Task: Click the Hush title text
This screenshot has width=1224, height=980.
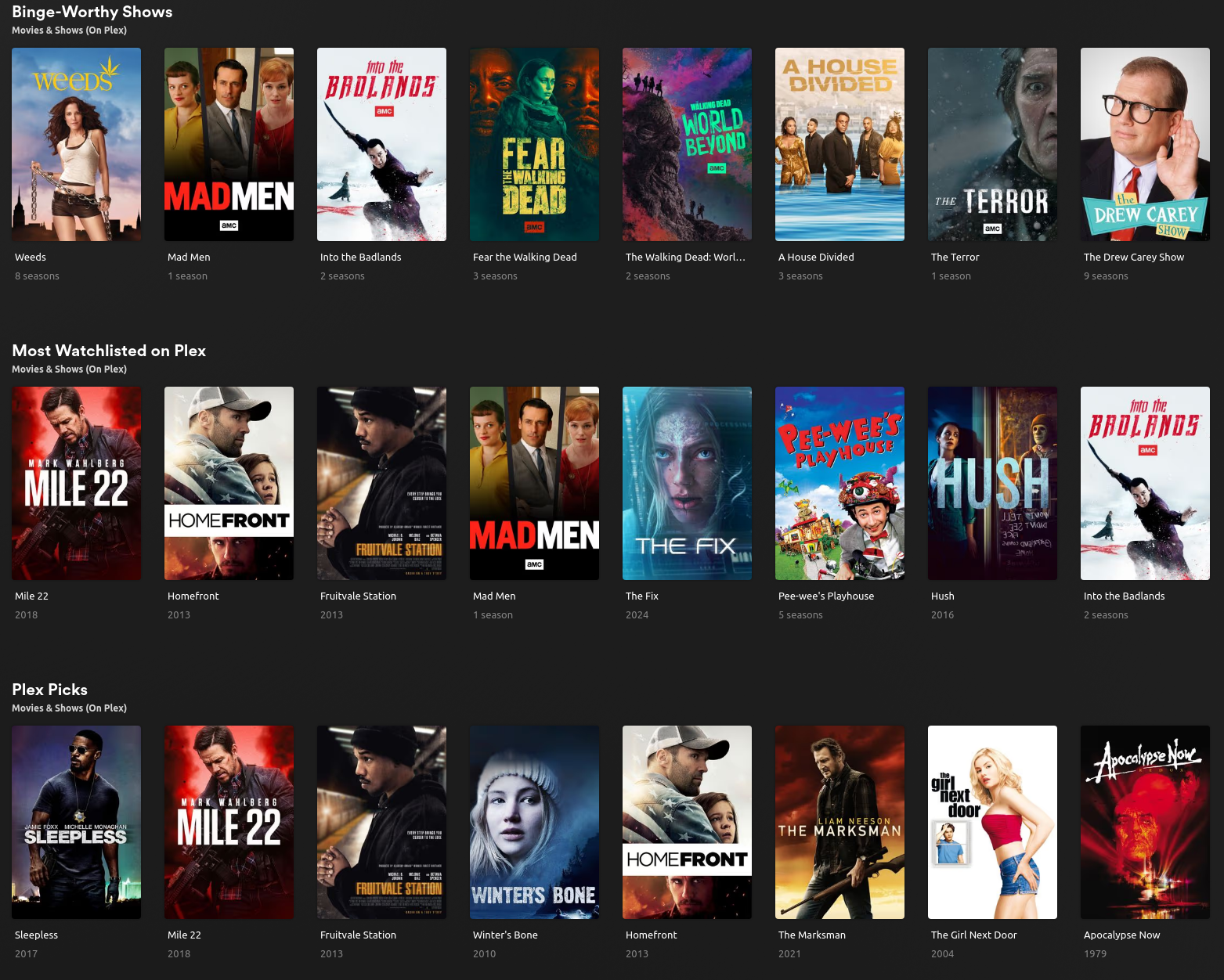Action: point(942,596)
